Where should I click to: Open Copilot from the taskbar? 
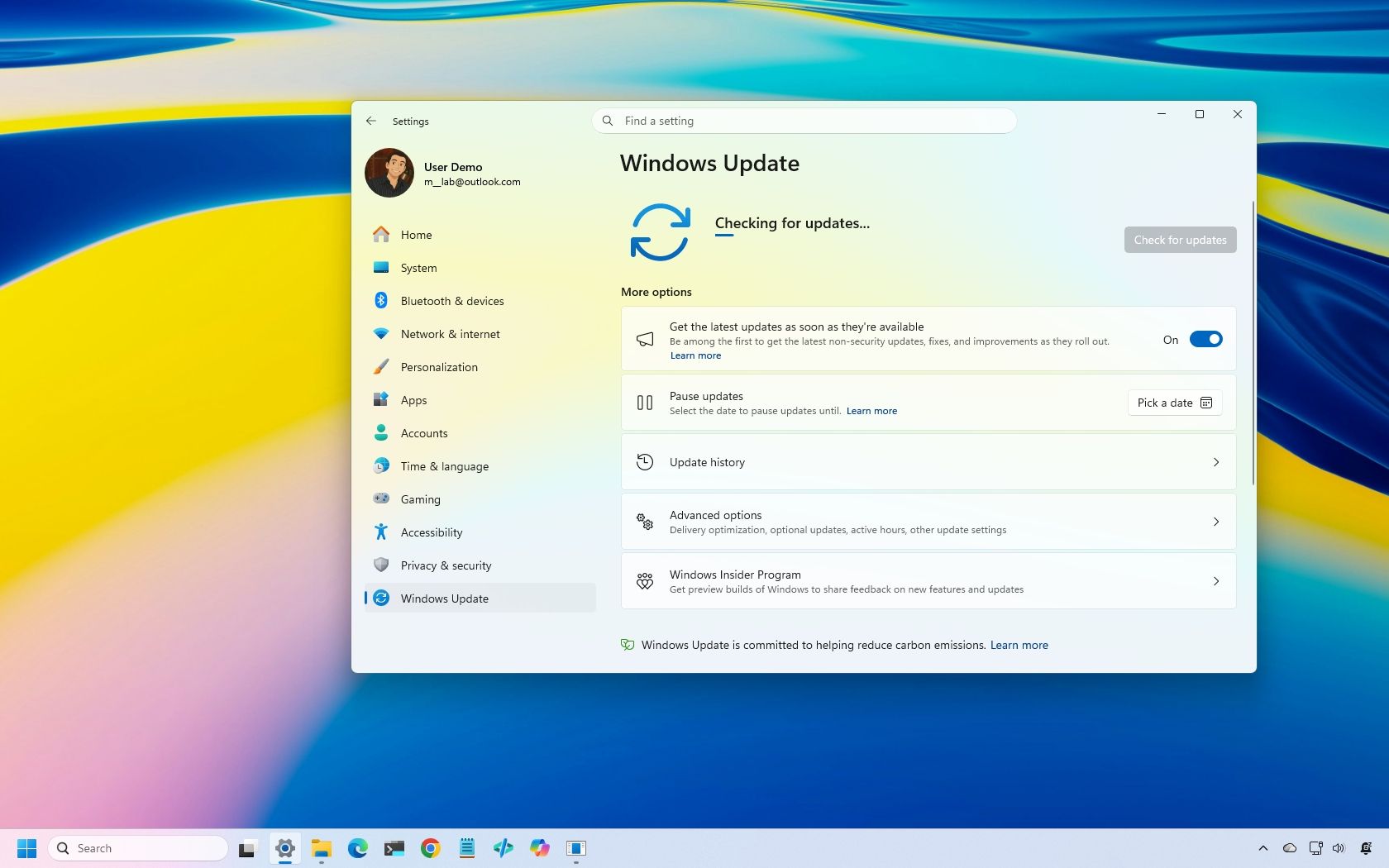tap(540, 849)
